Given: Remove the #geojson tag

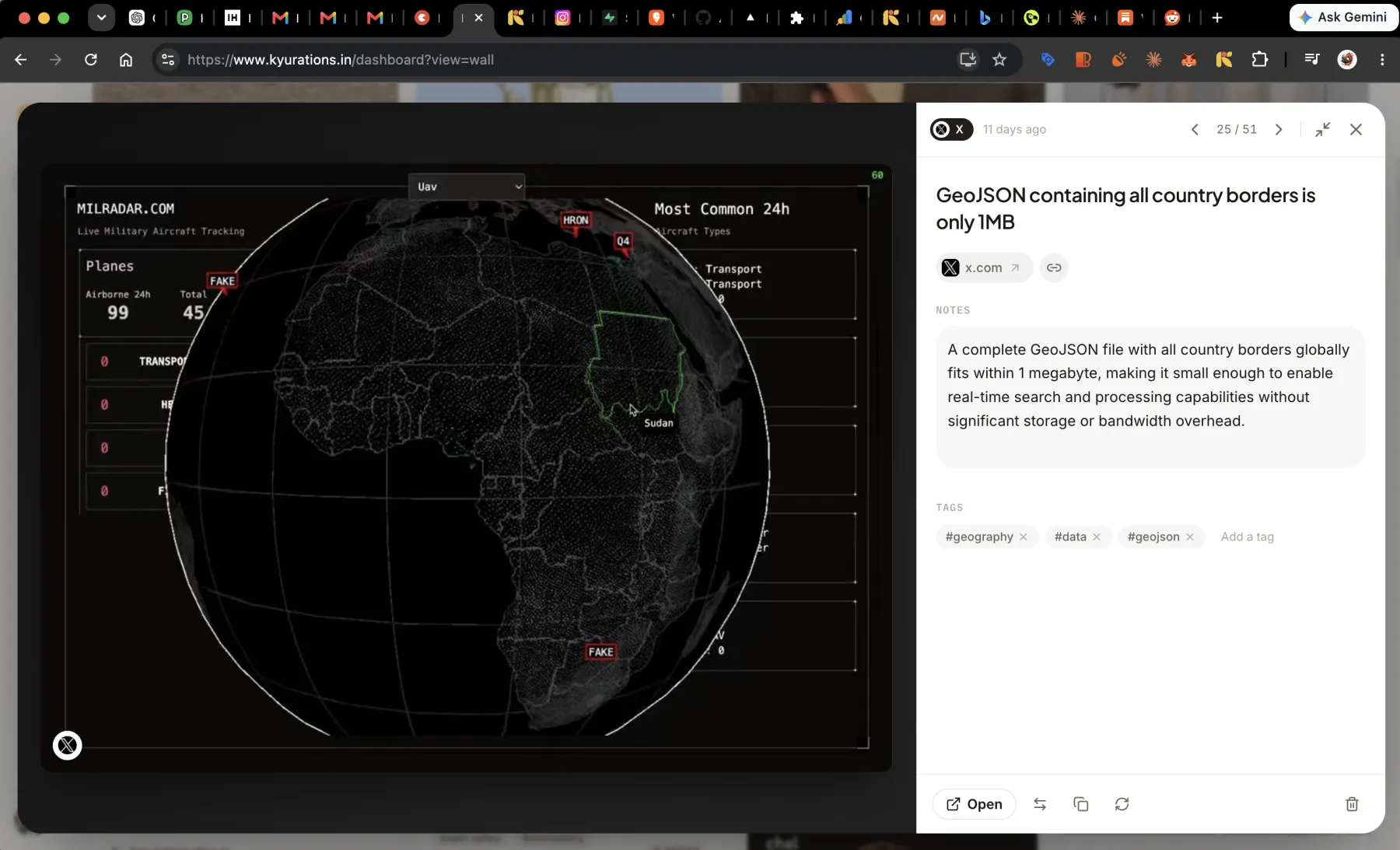Looking at the screenshot, I should (x=1190, y=537).
